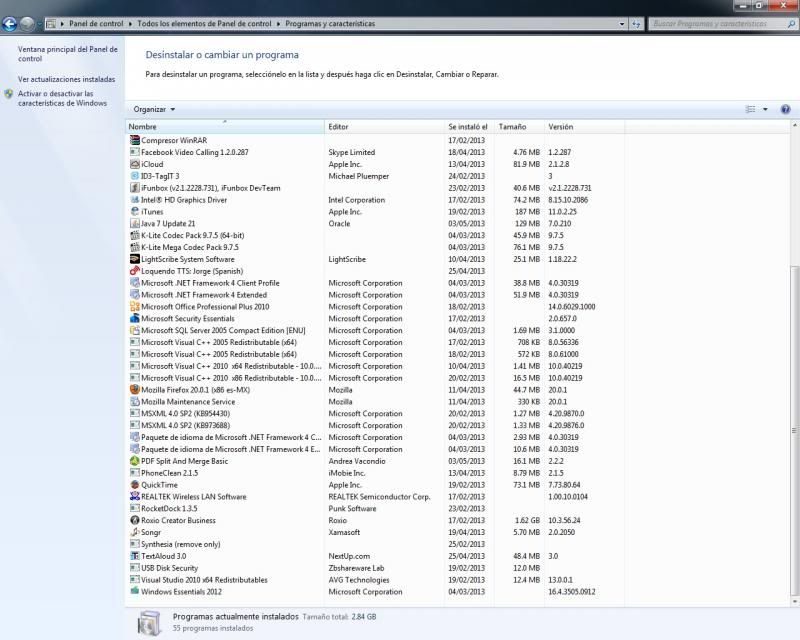Screen dimensions: 800x640
Task: Click the scrollbar up arrow
Action: pos(794,126)
